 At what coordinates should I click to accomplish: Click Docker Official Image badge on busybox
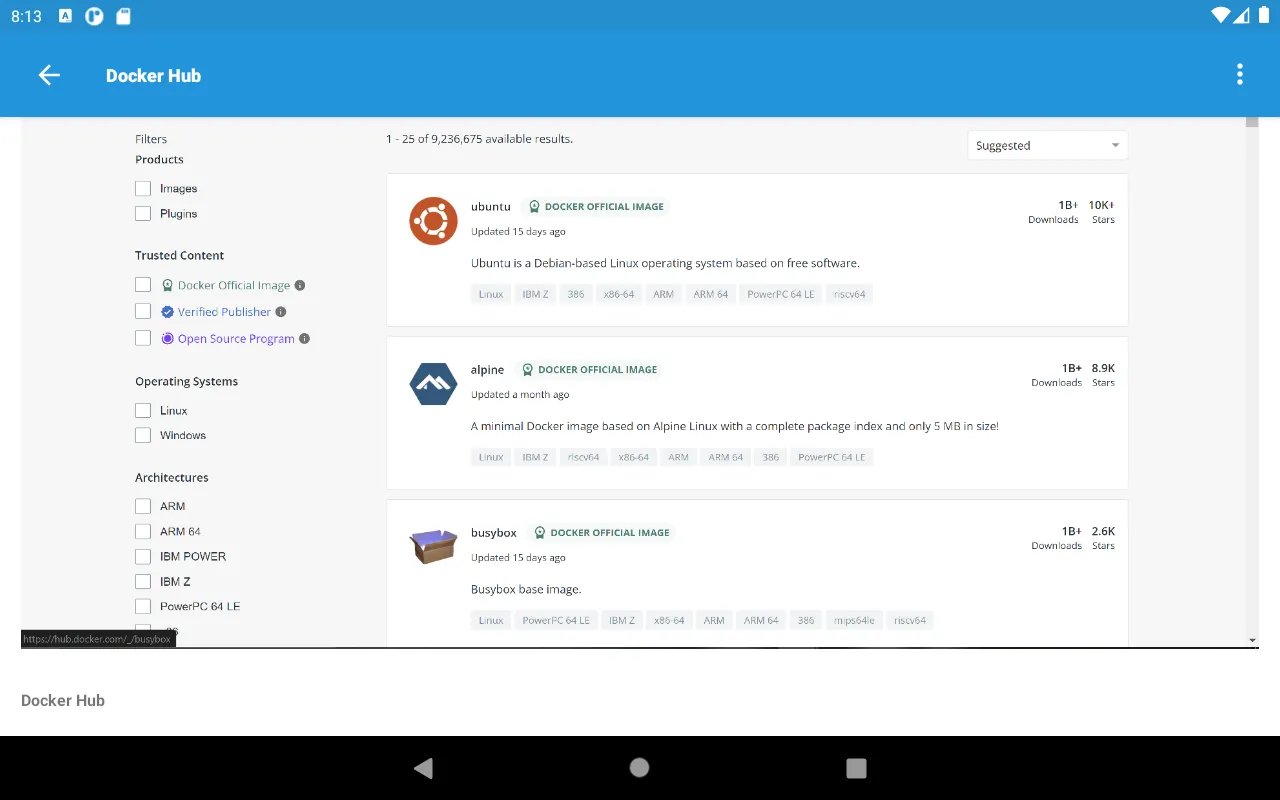point(601,532)
